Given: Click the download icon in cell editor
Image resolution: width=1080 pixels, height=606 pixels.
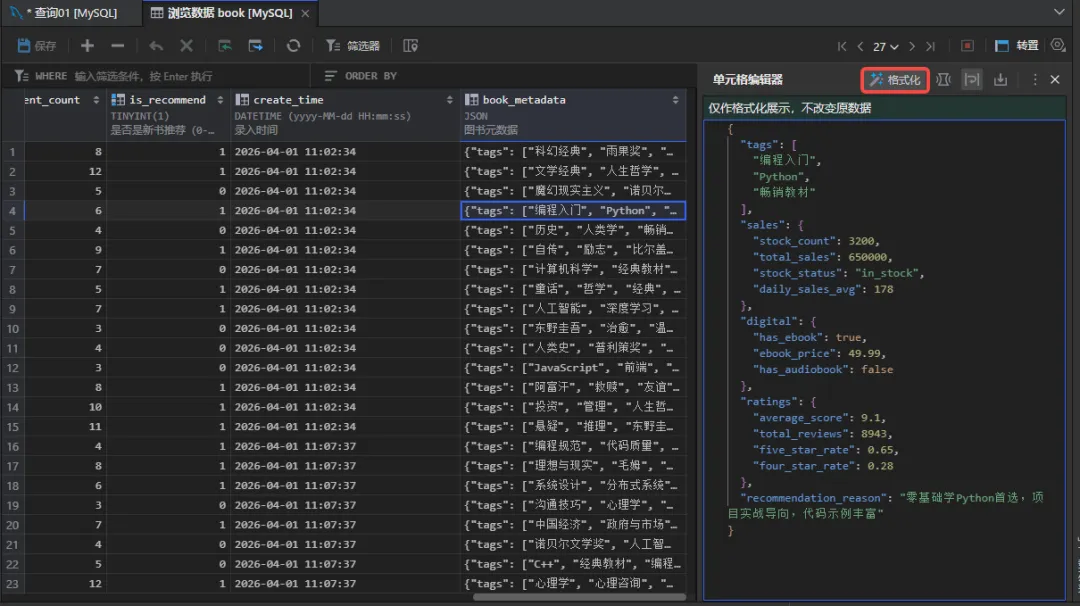Looking at the screenshot, I should [1000, 80].
